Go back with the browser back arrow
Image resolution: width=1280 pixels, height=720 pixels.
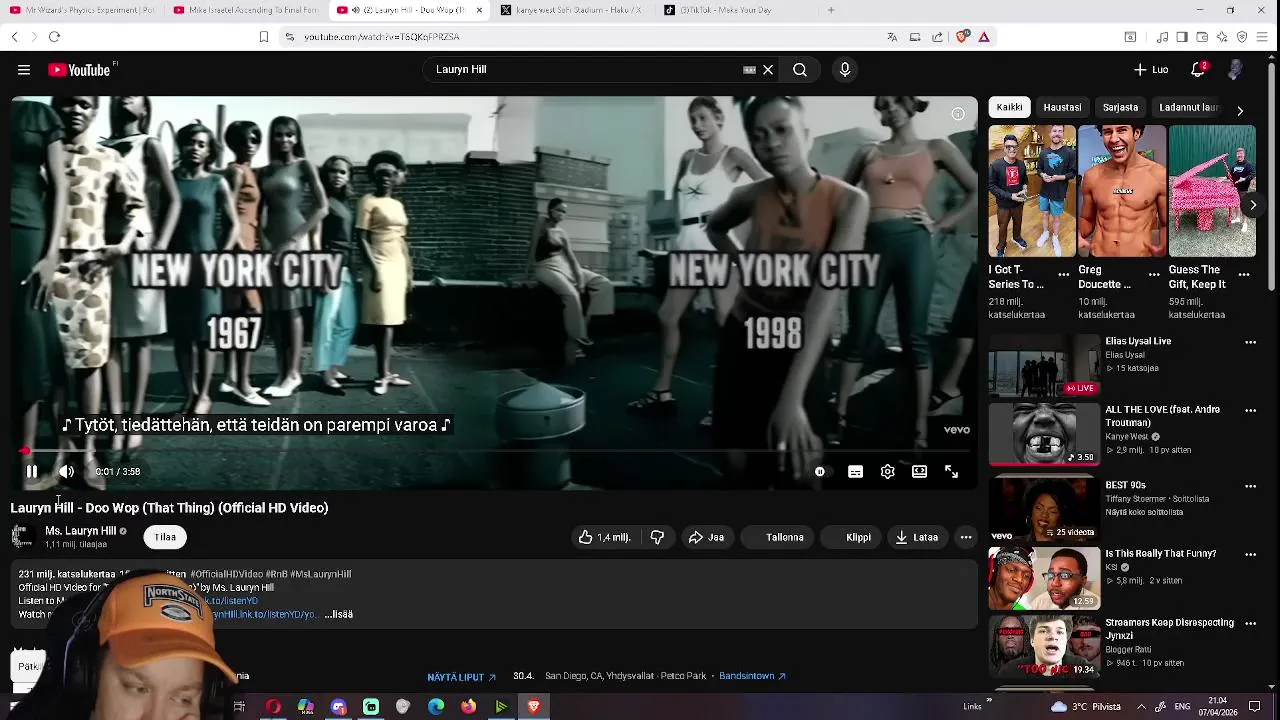click(14, 37)
